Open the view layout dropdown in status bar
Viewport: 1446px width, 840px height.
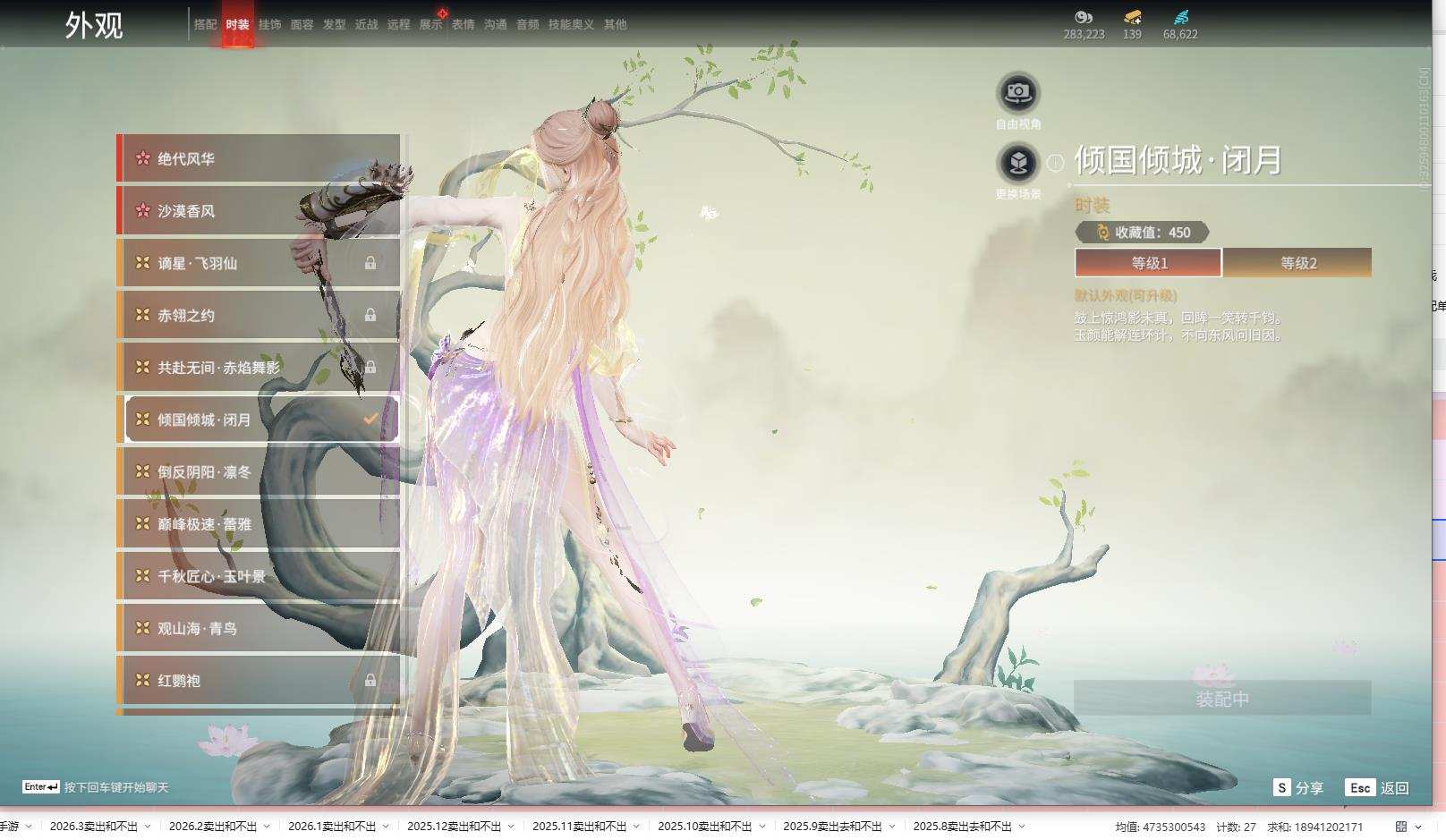click(1418, 827)
